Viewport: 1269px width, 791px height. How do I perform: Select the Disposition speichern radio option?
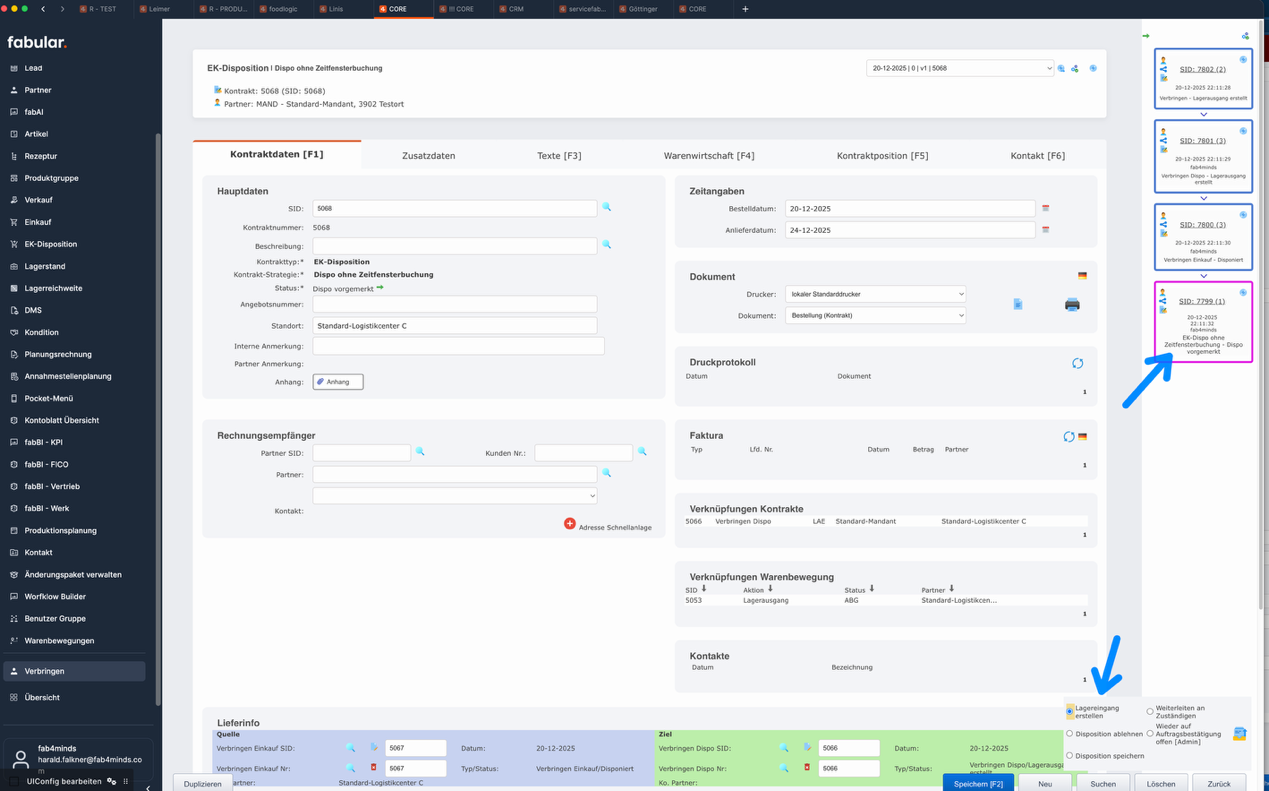click(x=1070, y=756)
